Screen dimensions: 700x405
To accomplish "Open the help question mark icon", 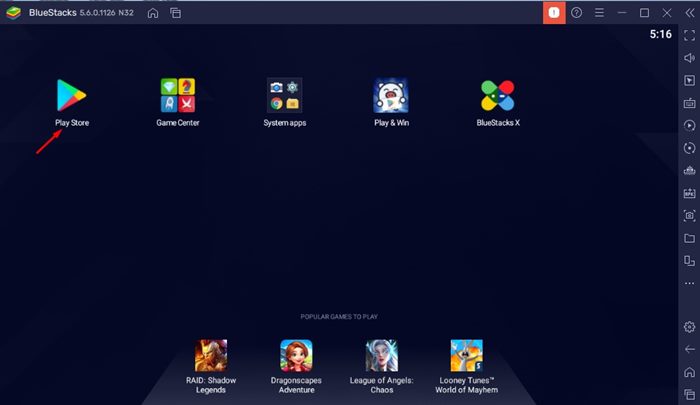I will (576, 13).
